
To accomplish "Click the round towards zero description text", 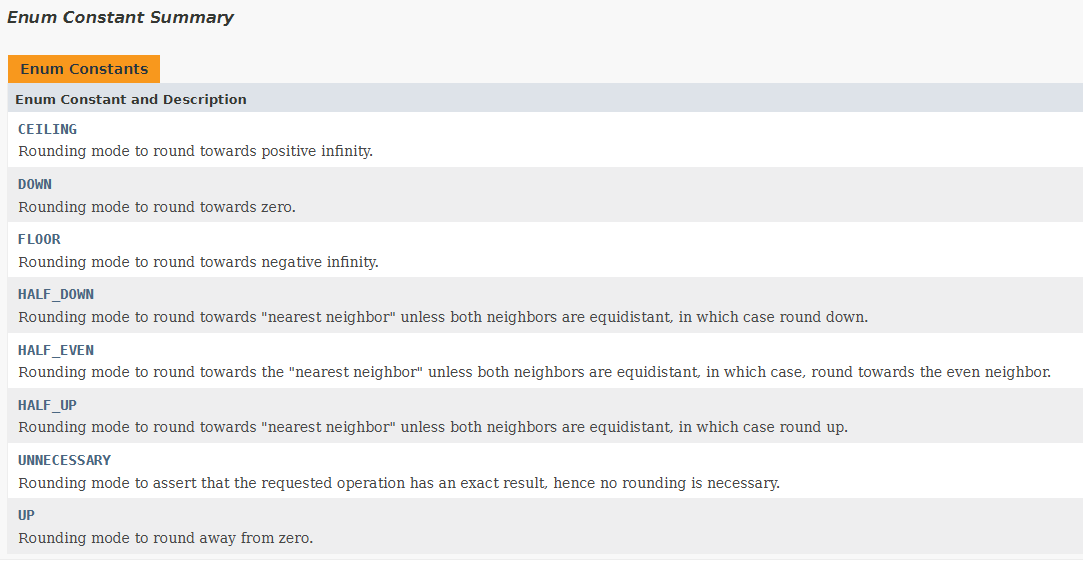I will 157,207.
